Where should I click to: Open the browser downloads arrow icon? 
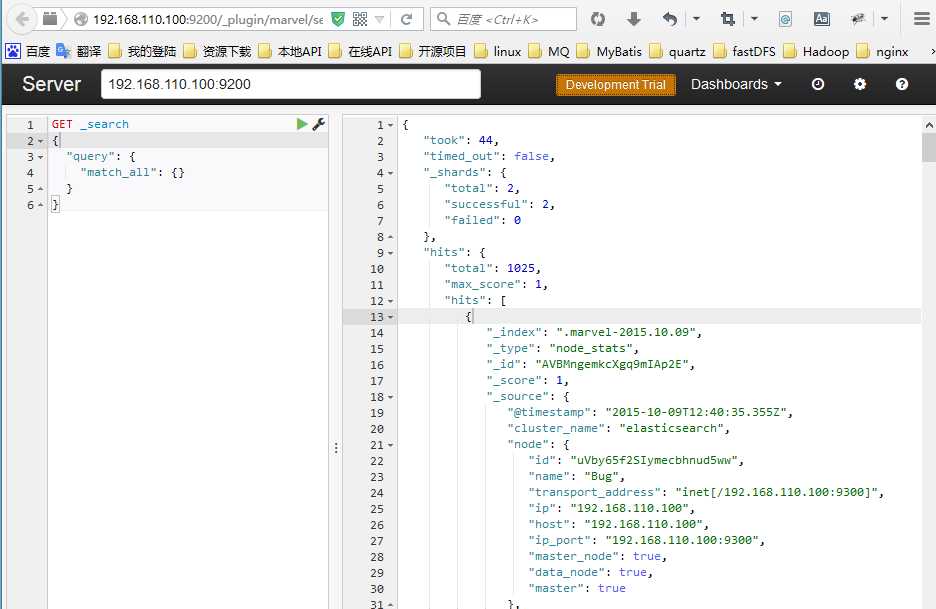tap(633, 20)
